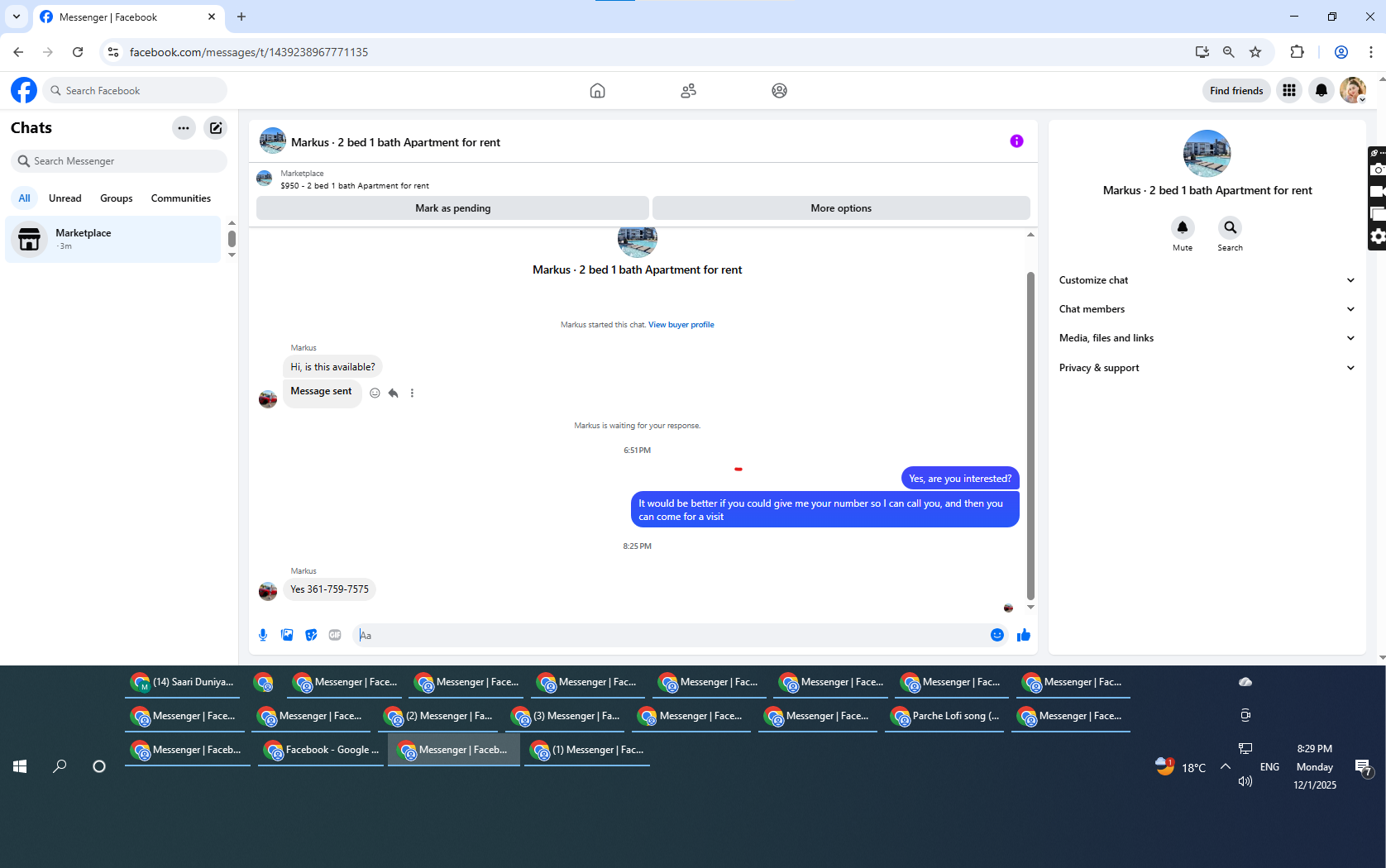This screenshot has width=1386, height=868.
Task: Click the browser address bar URL
Action: [x=249, y=52]
